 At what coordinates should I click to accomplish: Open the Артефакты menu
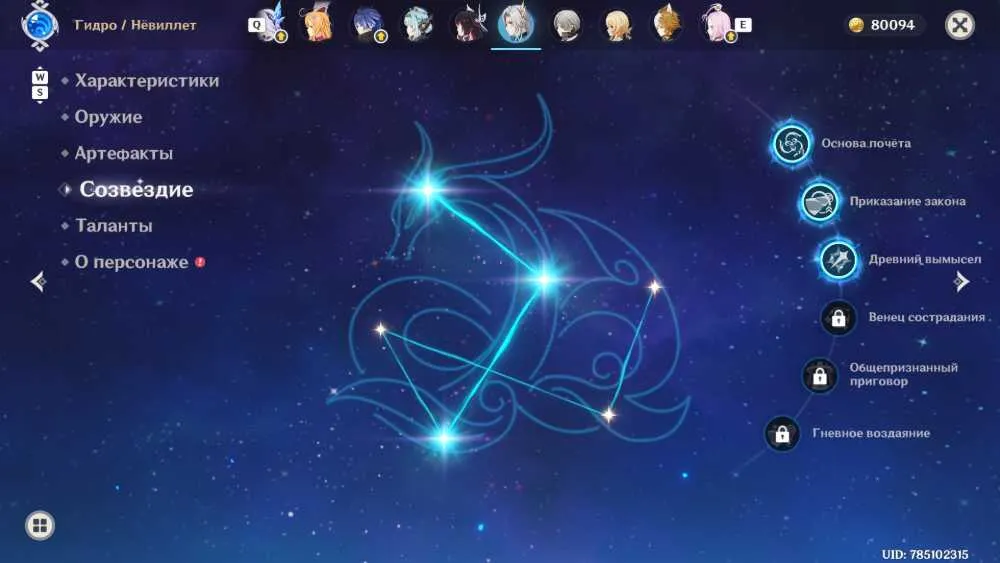(x=124, y=154)
